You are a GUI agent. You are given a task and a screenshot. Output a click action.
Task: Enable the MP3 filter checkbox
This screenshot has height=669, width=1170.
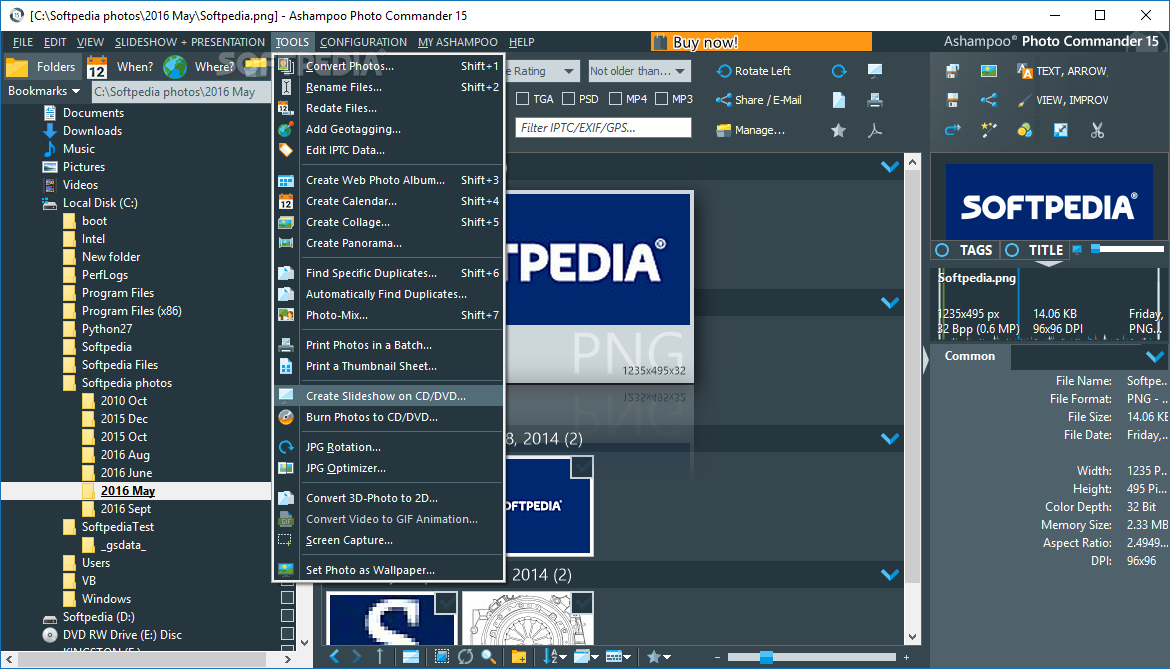(661, 98)
